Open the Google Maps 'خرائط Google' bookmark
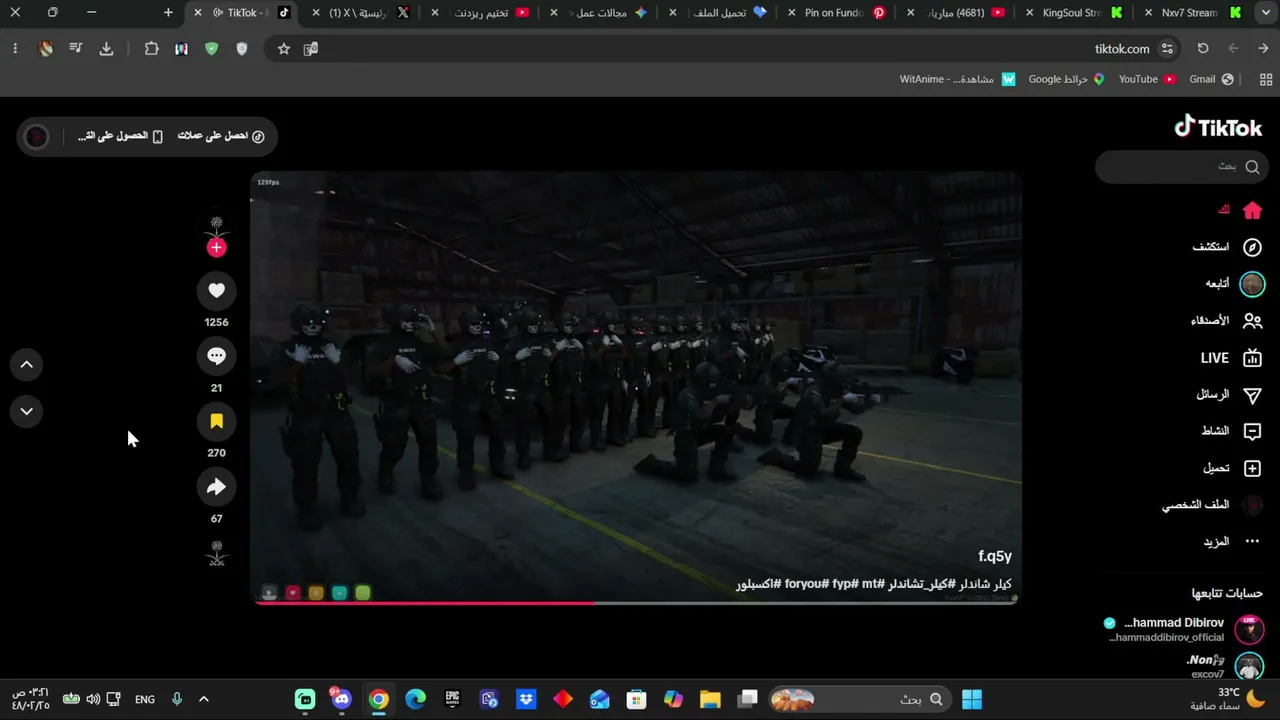The height and width of the screenshot is (720, 1280). click(1066, 79)
